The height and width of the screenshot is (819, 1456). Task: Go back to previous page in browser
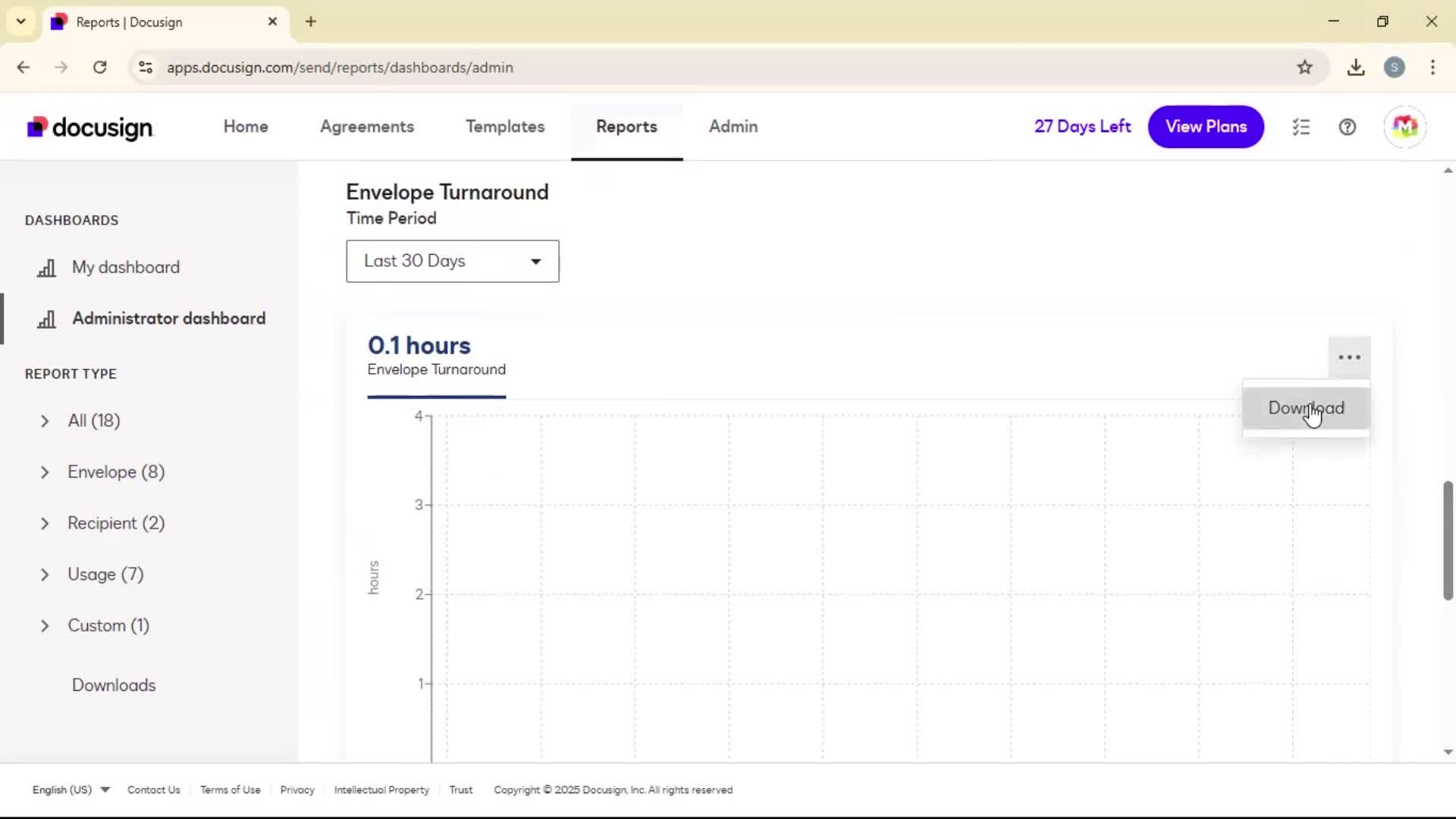click(24, 67)
